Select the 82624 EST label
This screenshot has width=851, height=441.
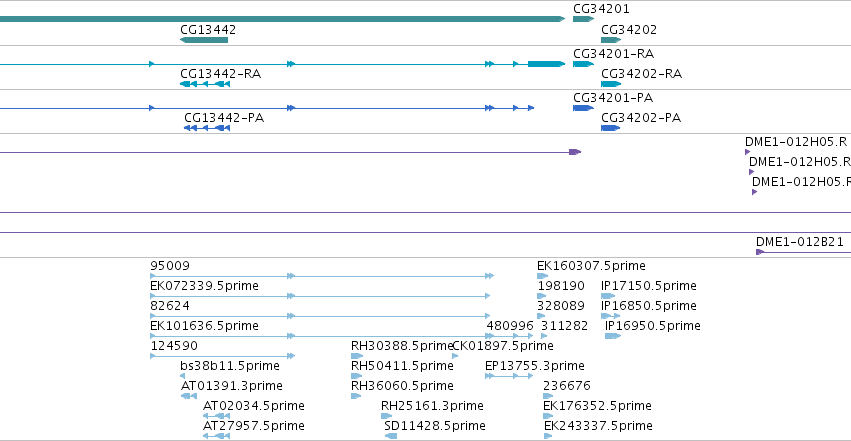(170, 306)
